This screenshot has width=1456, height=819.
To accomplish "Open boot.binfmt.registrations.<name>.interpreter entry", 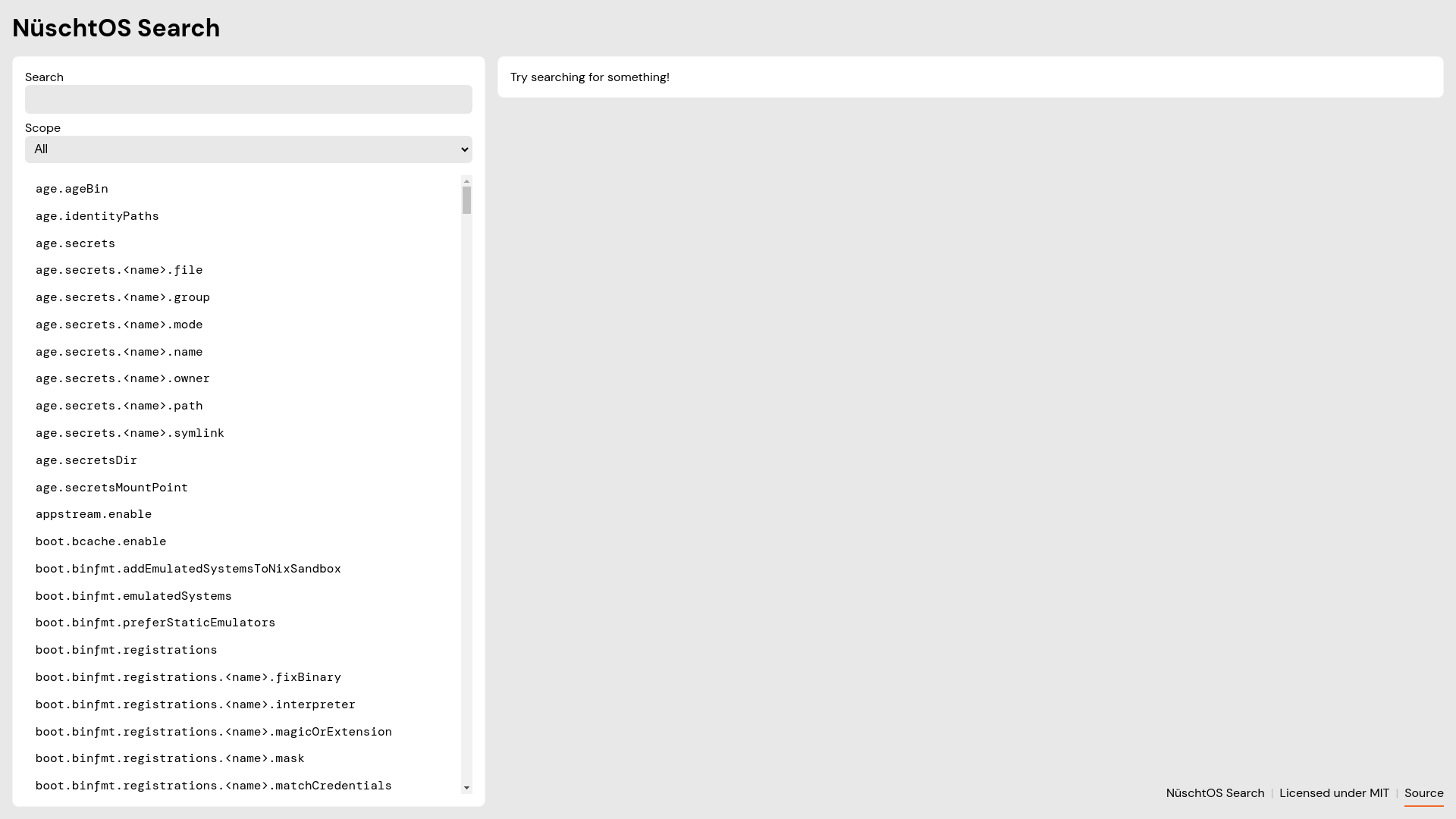I will point(243,704).
